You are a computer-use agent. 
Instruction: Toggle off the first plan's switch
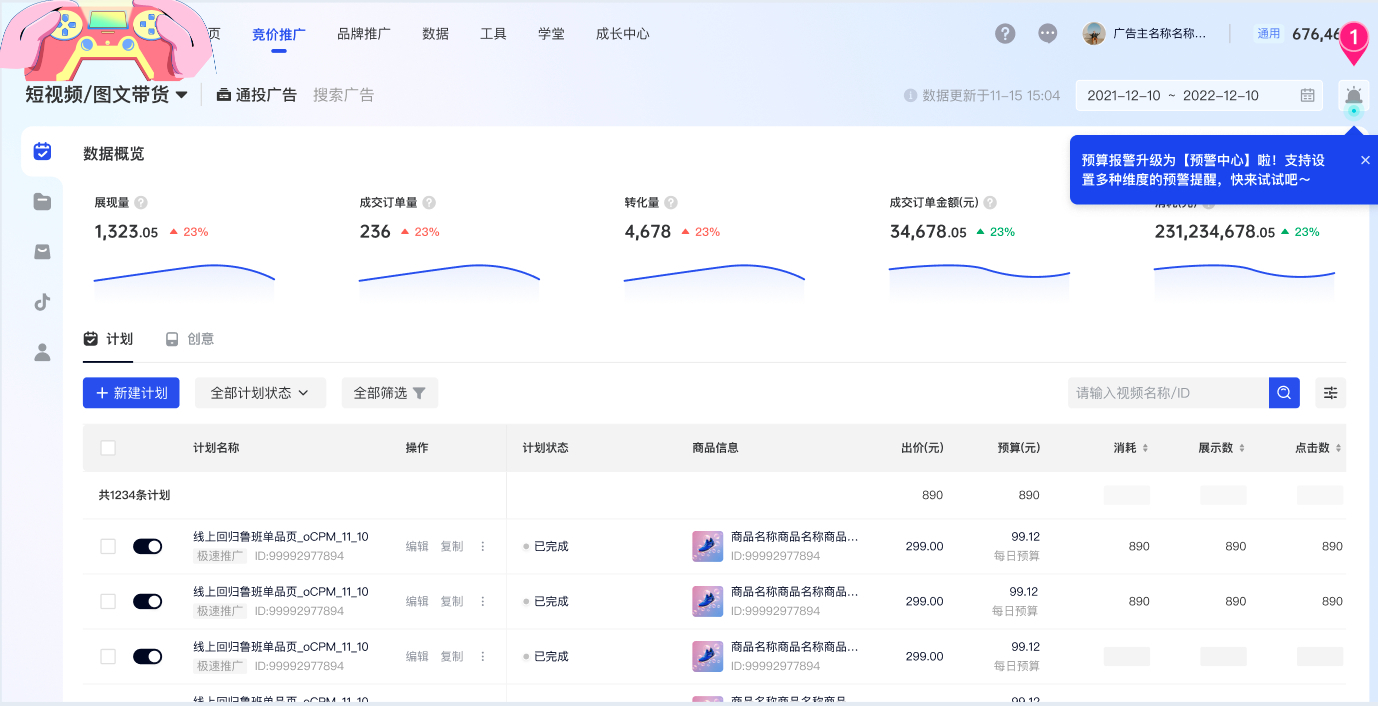[x=147, y=546]
